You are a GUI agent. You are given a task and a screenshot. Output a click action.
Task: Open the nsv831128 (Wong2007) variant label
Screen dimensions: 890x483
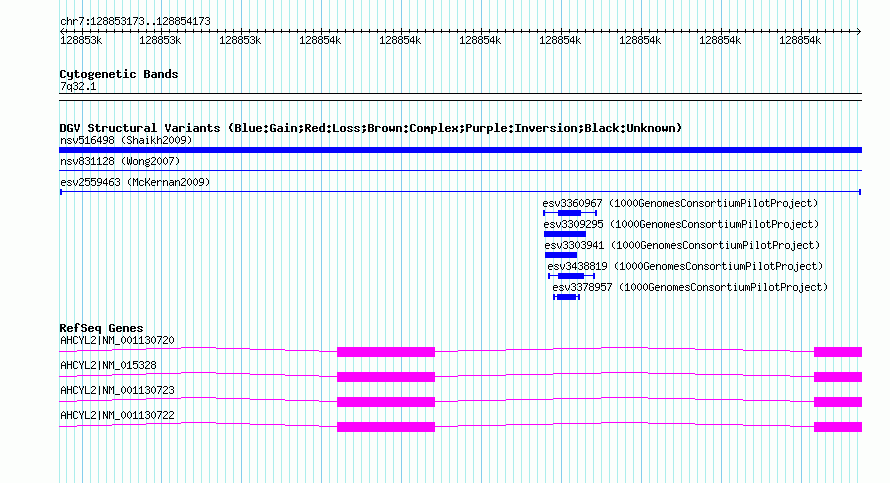click(x=120, y=161)
